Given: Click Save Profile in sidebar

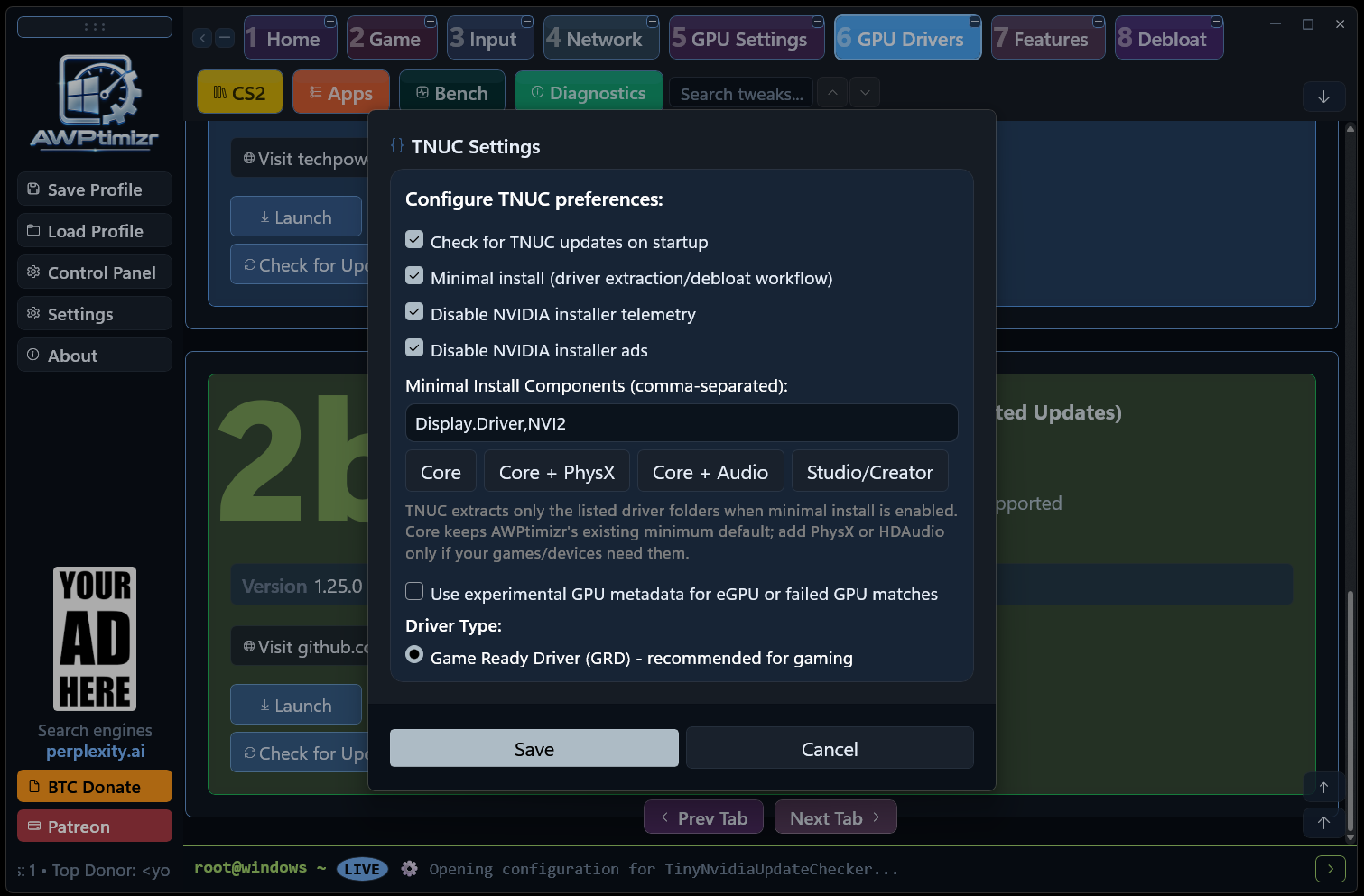Looking at the screenshot, I should pyautogui.click(x=95, y=189).
